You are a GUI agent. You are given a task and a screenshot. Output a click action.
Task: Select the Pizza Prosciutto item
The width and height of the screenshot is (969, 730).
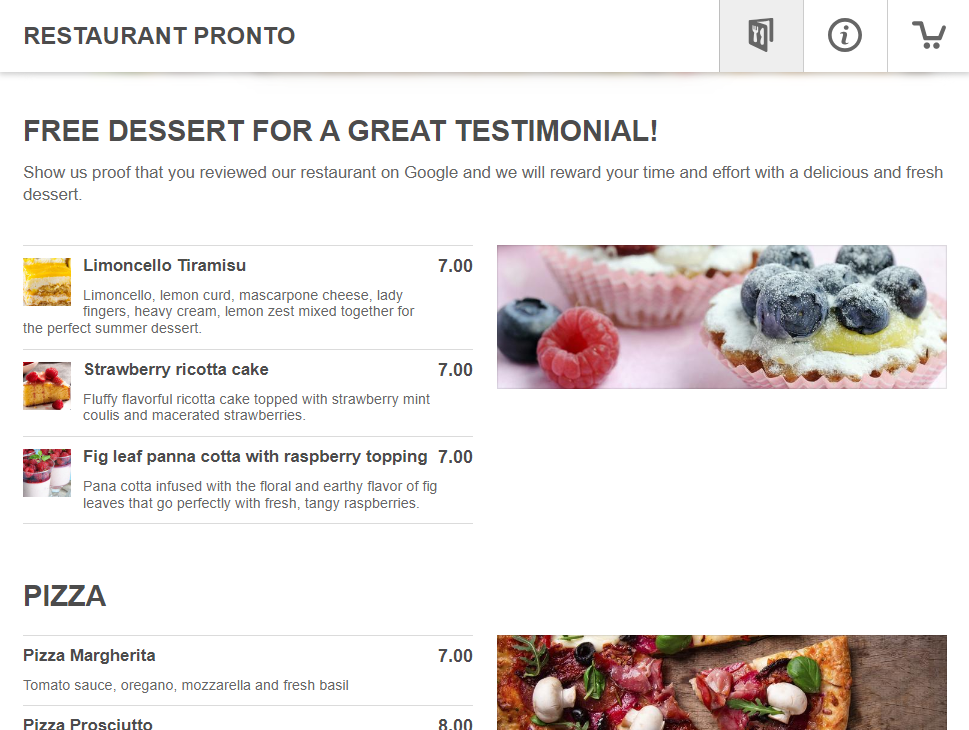[x=248, y=718]
